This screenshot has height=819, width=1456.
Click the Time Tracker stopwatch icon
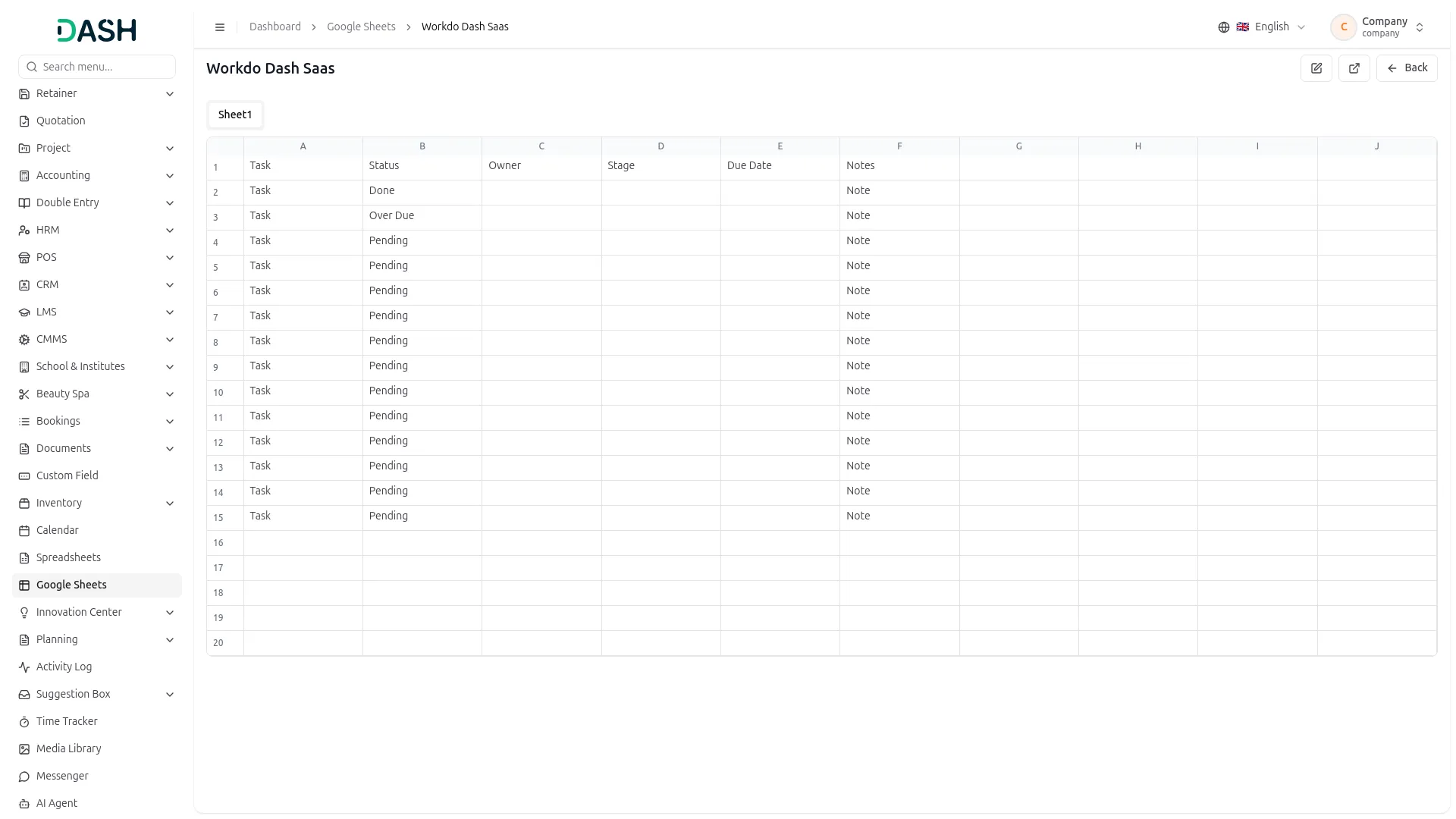tap(24, 722)
